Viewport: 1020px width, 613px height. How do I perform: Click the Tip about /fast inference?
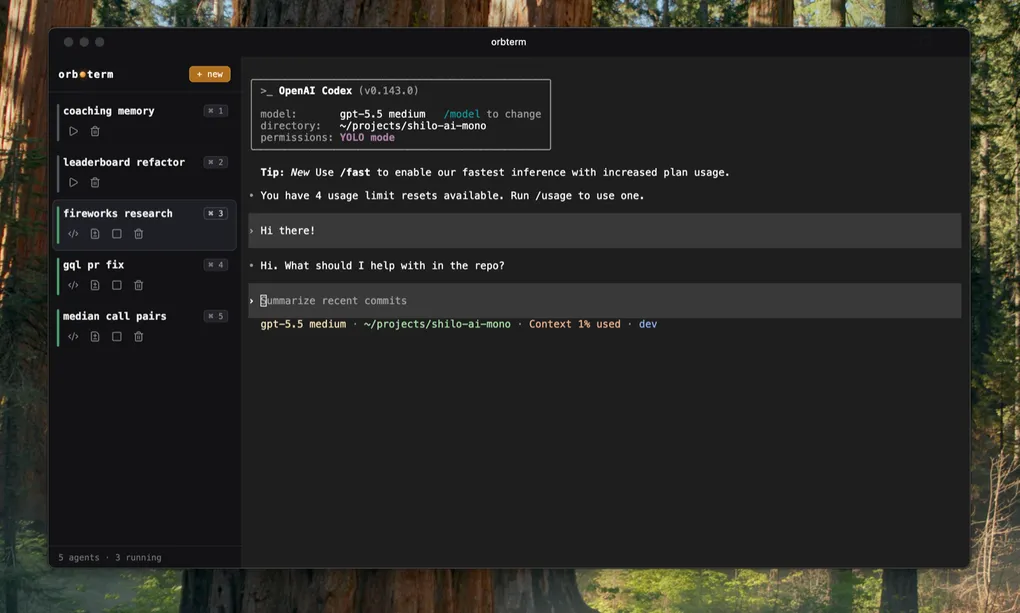[x=494, y=172]
